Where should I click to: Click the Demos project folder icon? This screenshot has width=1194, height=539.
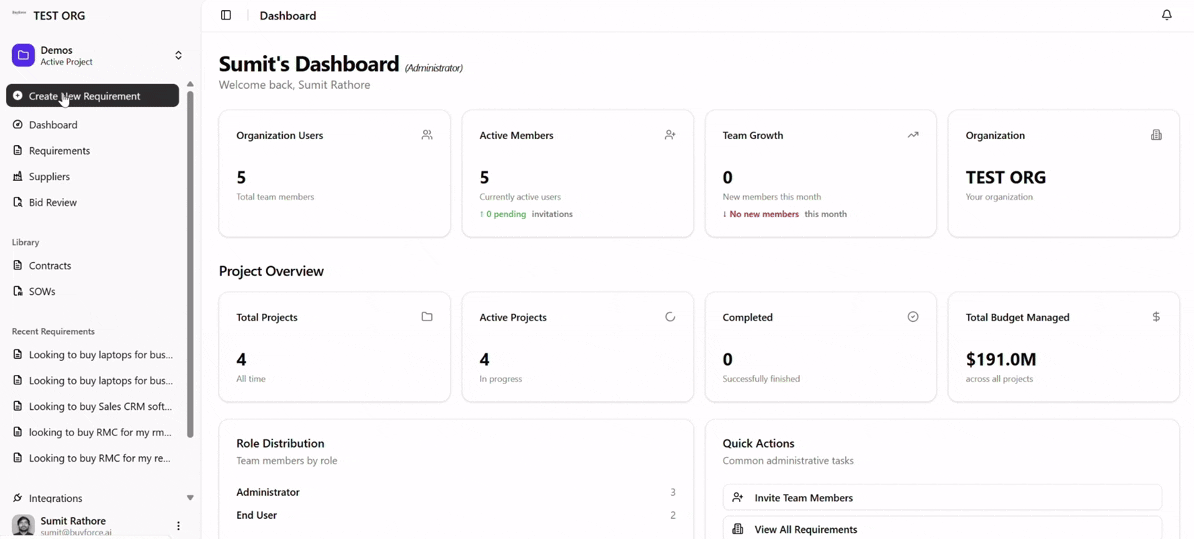pyautogui.click(x=24, y=55)
